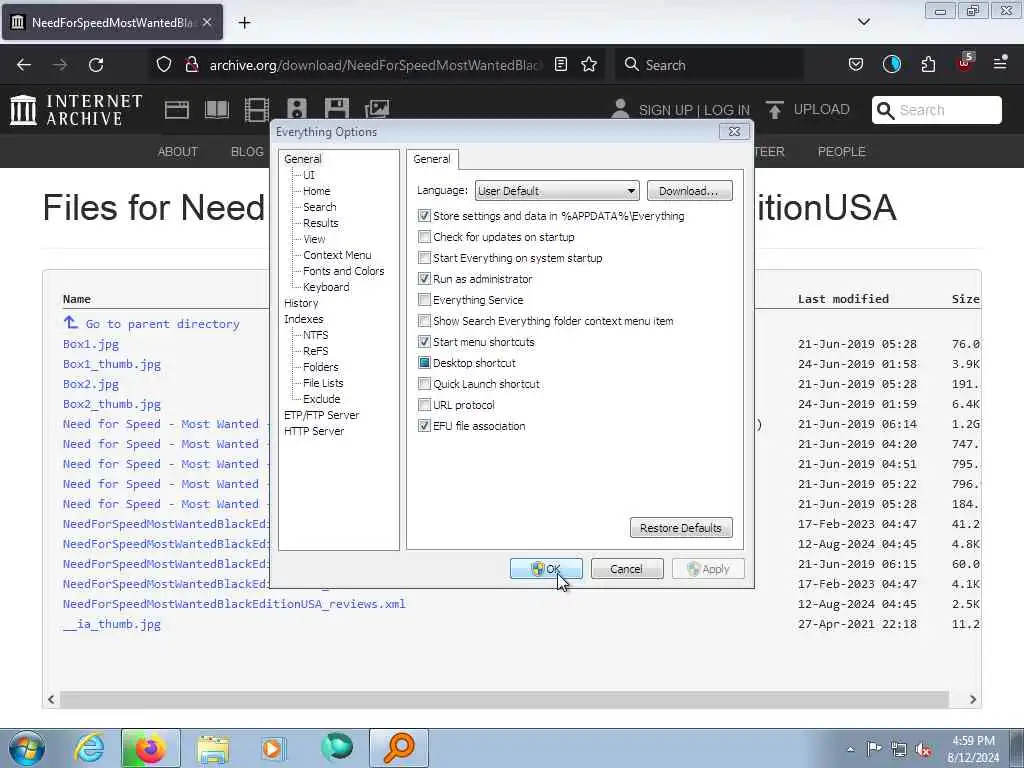Screen dimensions: 1024x768
Task: Click the uBlock extension icon with badge
Action: [965, 63]
